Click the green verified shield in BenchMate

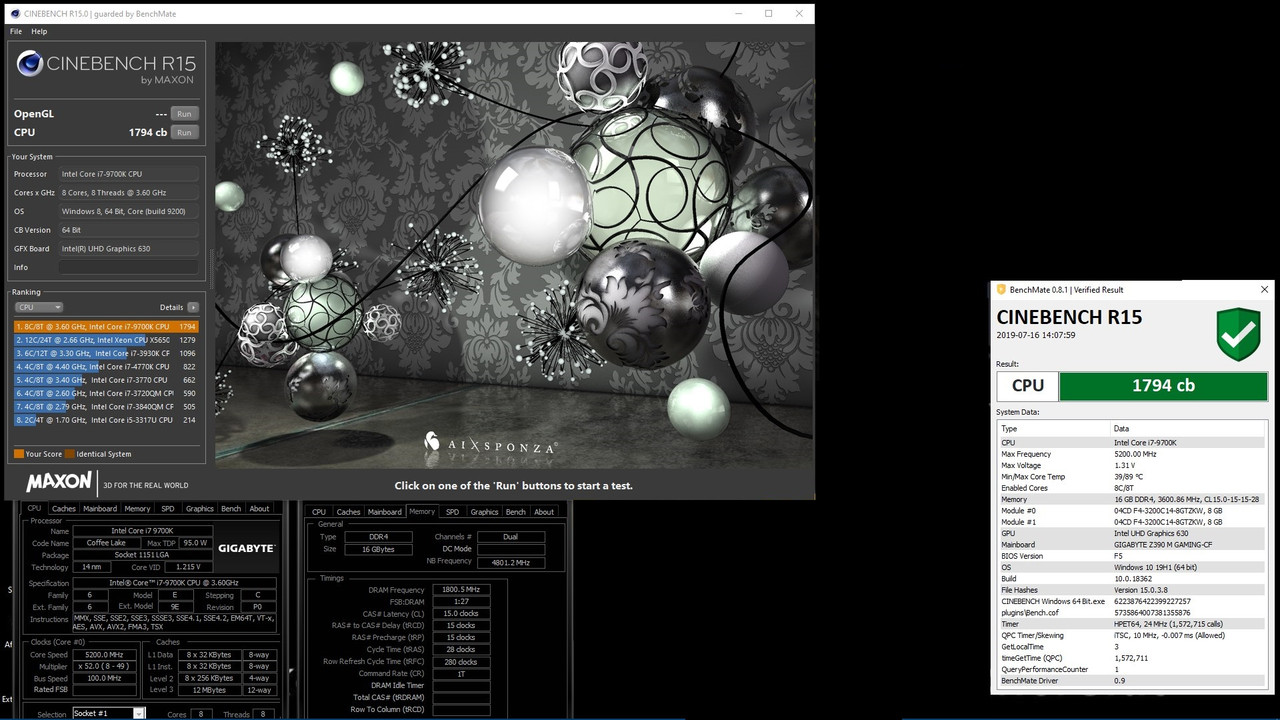[1238, 334]
